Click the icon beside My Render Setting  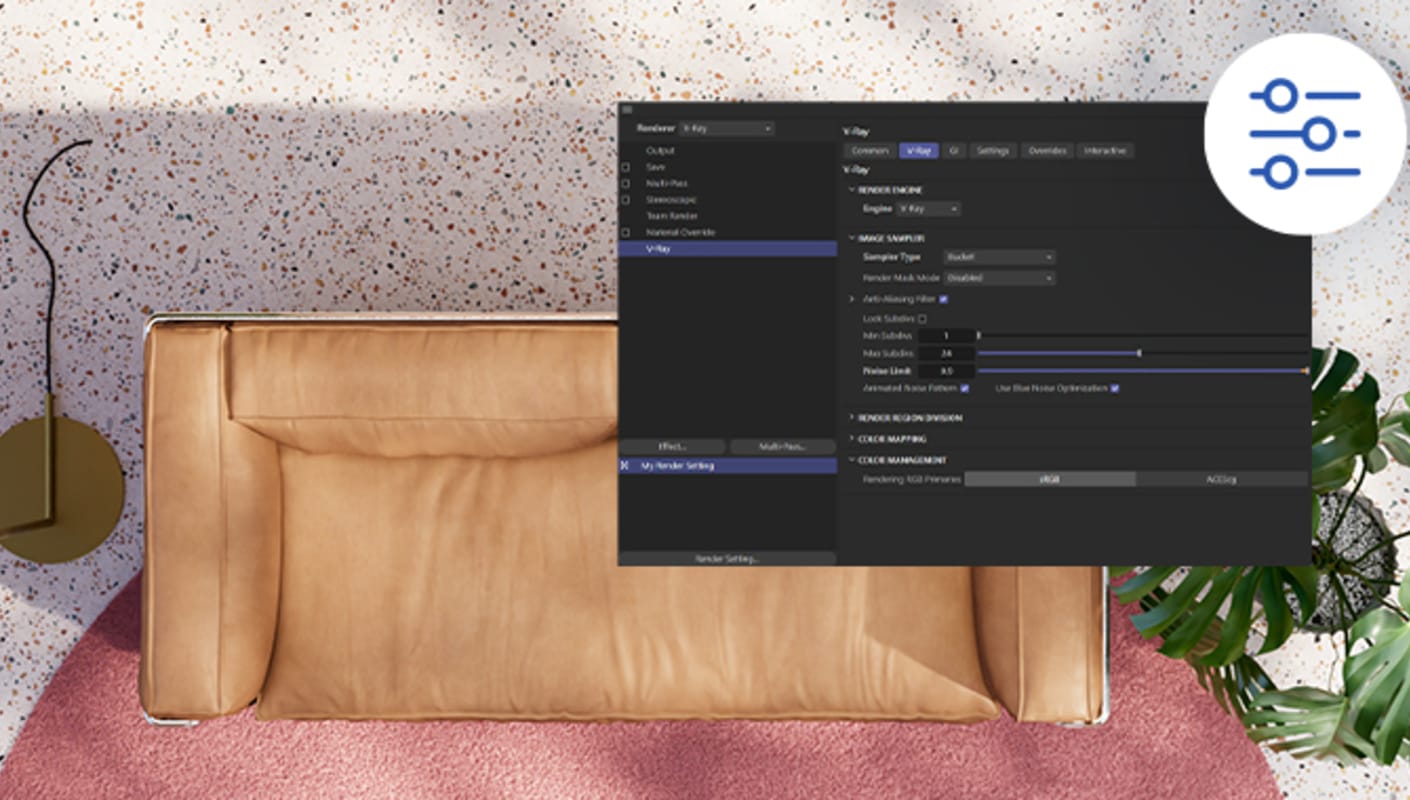625,466
